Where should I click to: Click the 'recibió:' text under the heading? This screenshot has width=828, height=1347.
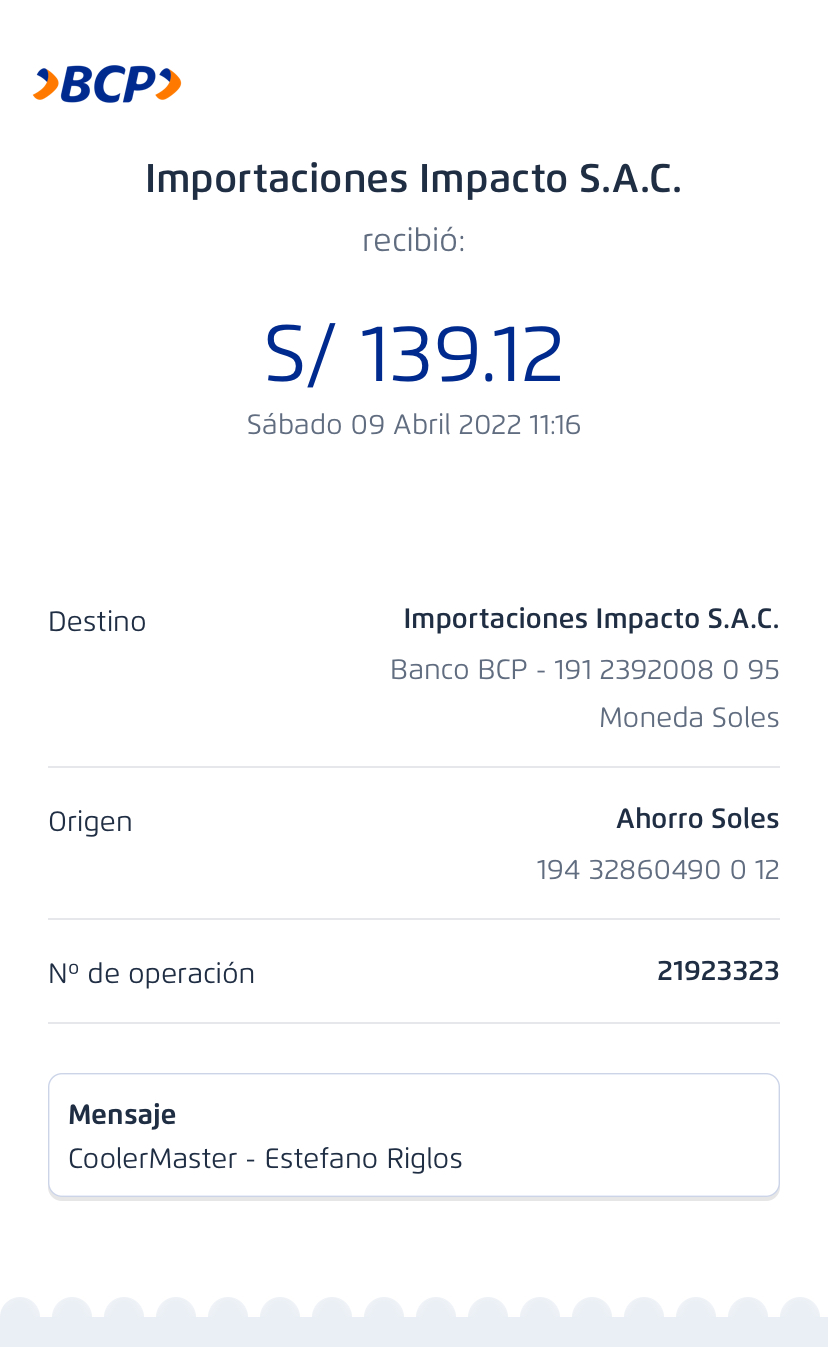point(413,241)
